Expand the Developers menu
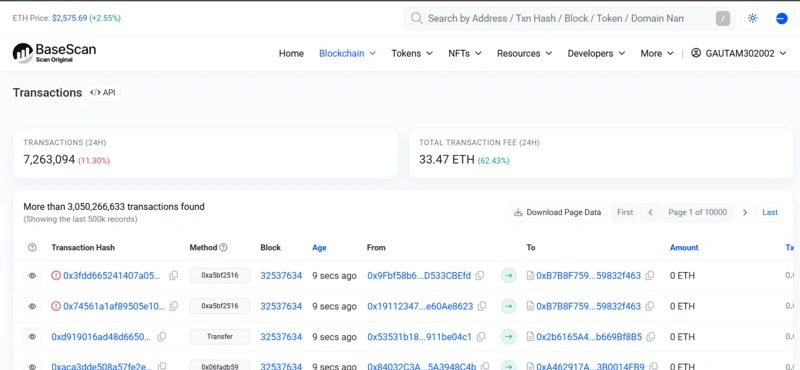 coord(596,53)
